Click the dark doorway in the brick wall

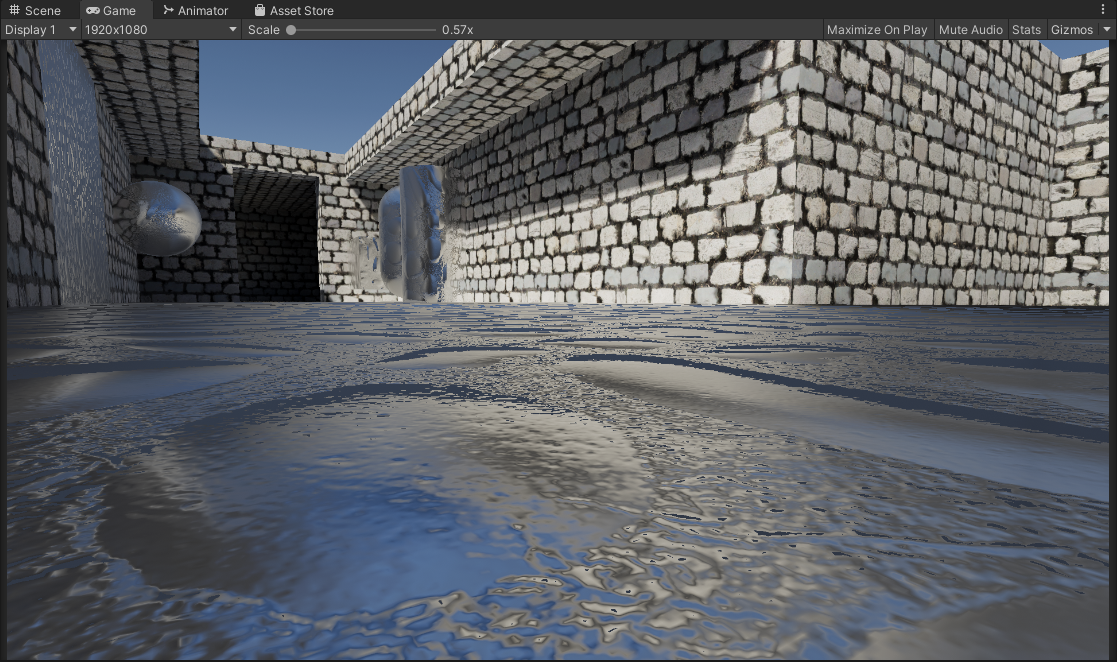[276, 236]
